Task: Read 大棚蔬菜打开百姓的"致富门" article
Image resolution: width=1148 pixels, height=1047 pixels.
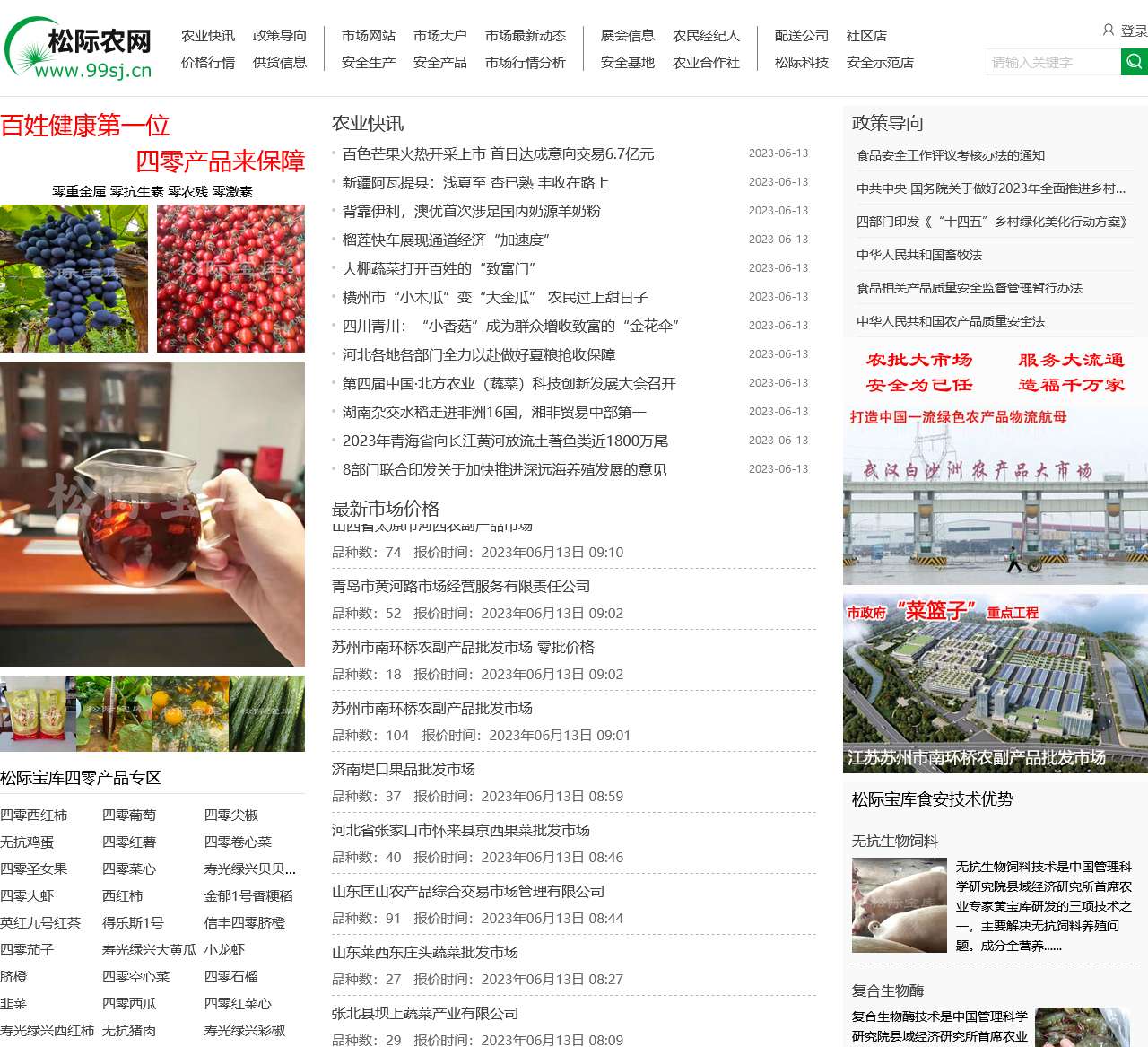Action: pos(439,269)
